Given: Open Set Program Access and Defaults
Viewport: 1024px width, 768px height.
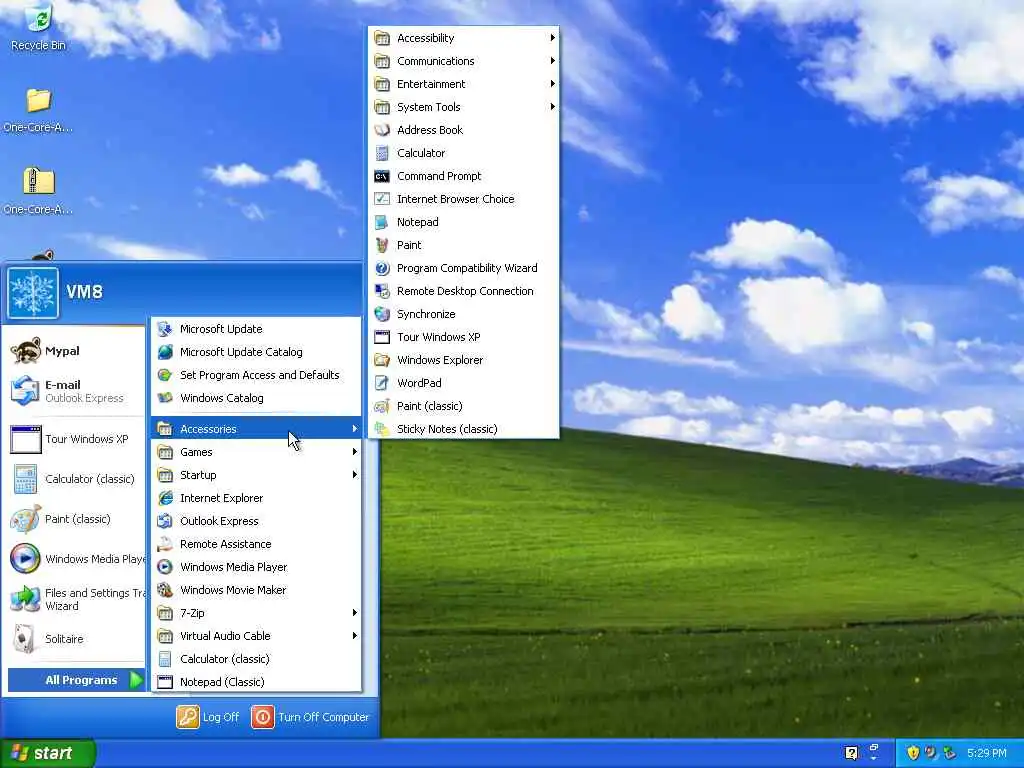Looking at the screenshot, I should click(x=256, y=375).
